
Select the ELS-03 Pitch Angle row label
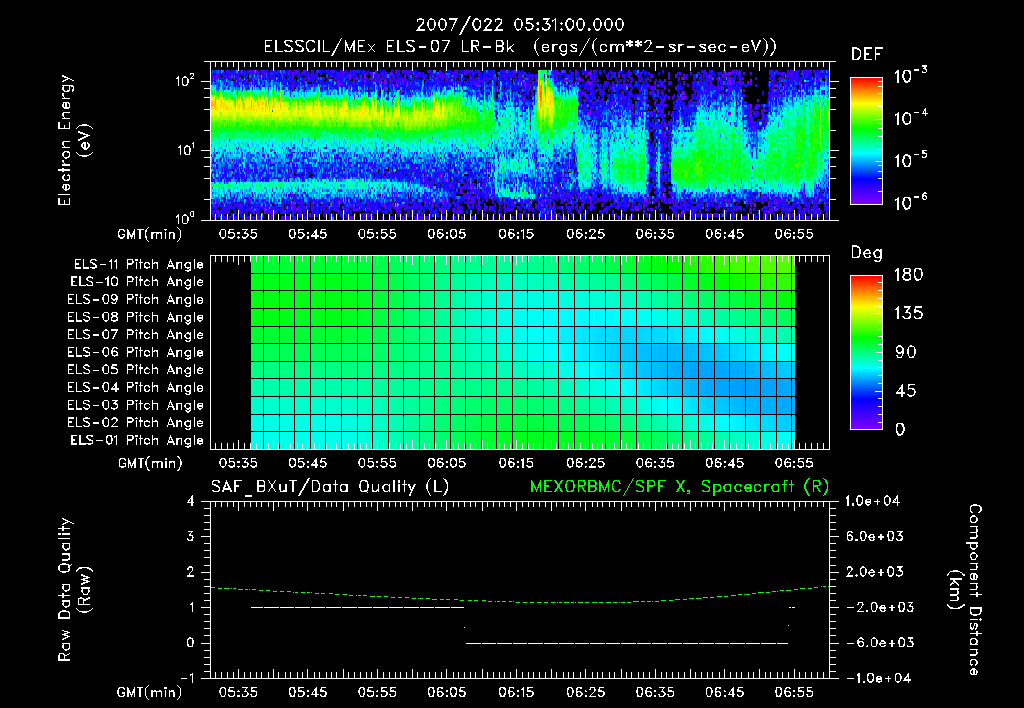[136, 405]
